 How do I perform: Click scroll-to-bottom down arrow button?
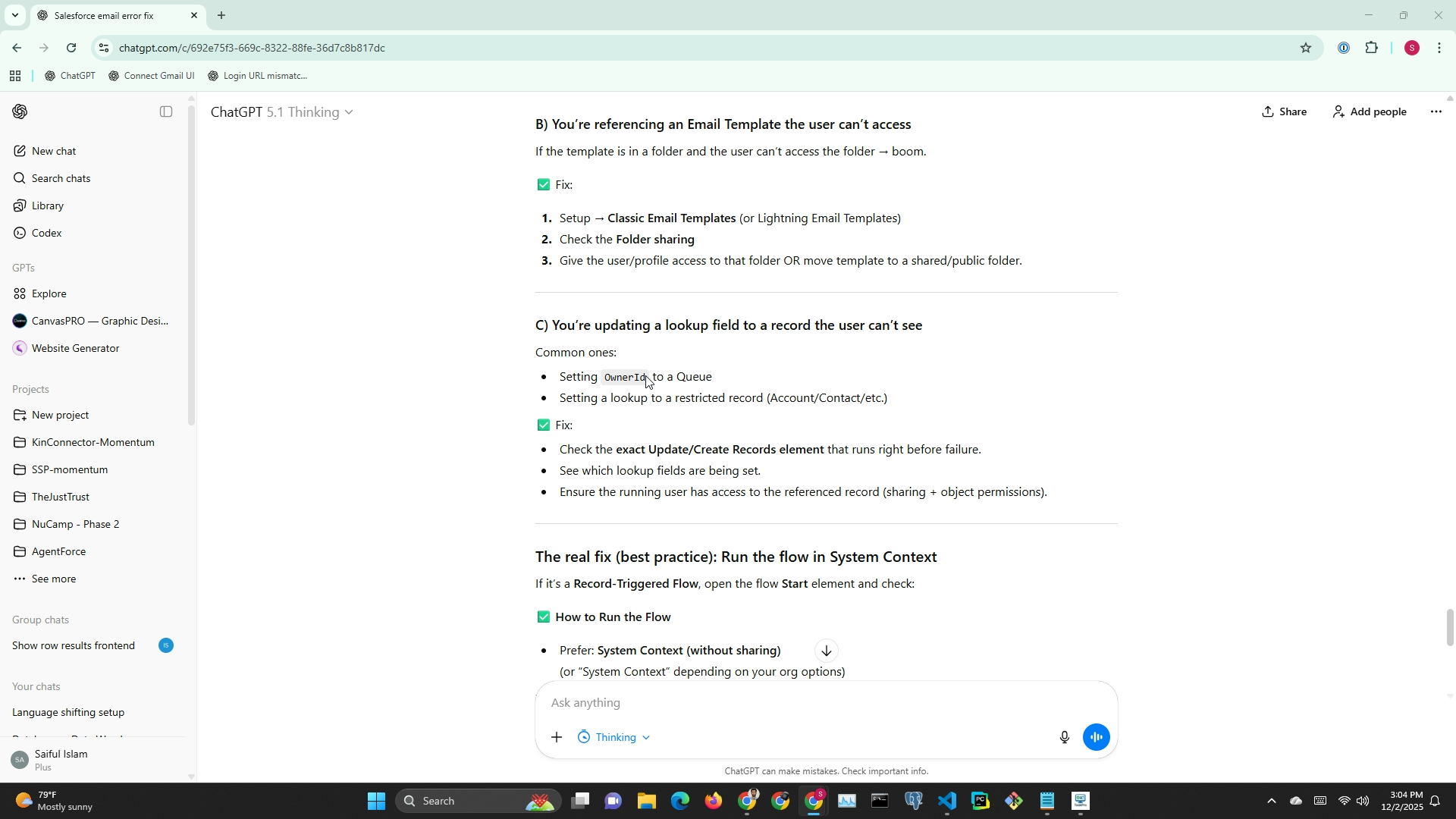(x=827, y=651)
